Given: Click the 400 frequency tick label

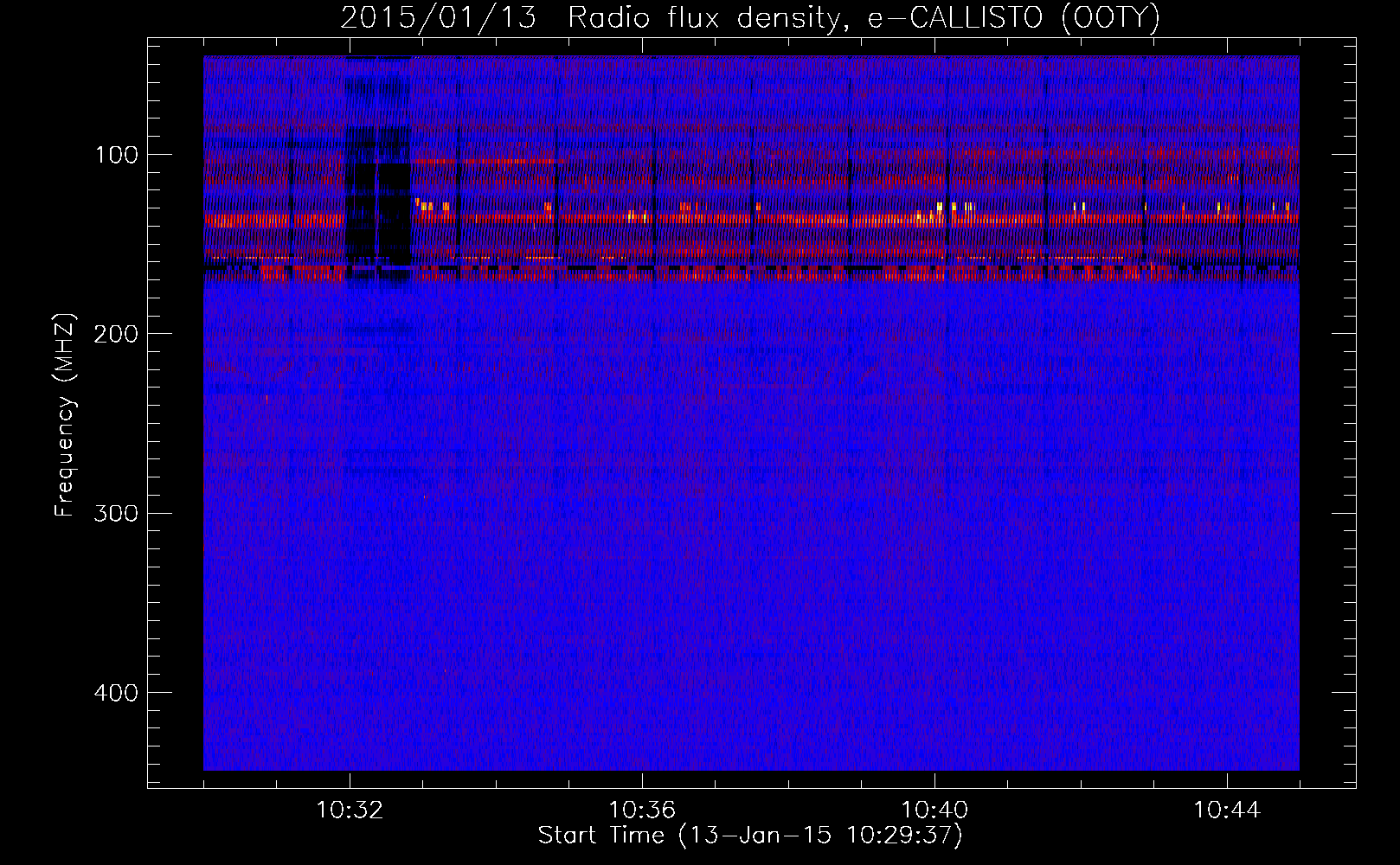Looking at the screenshot, I should click(x=116, y=693).
